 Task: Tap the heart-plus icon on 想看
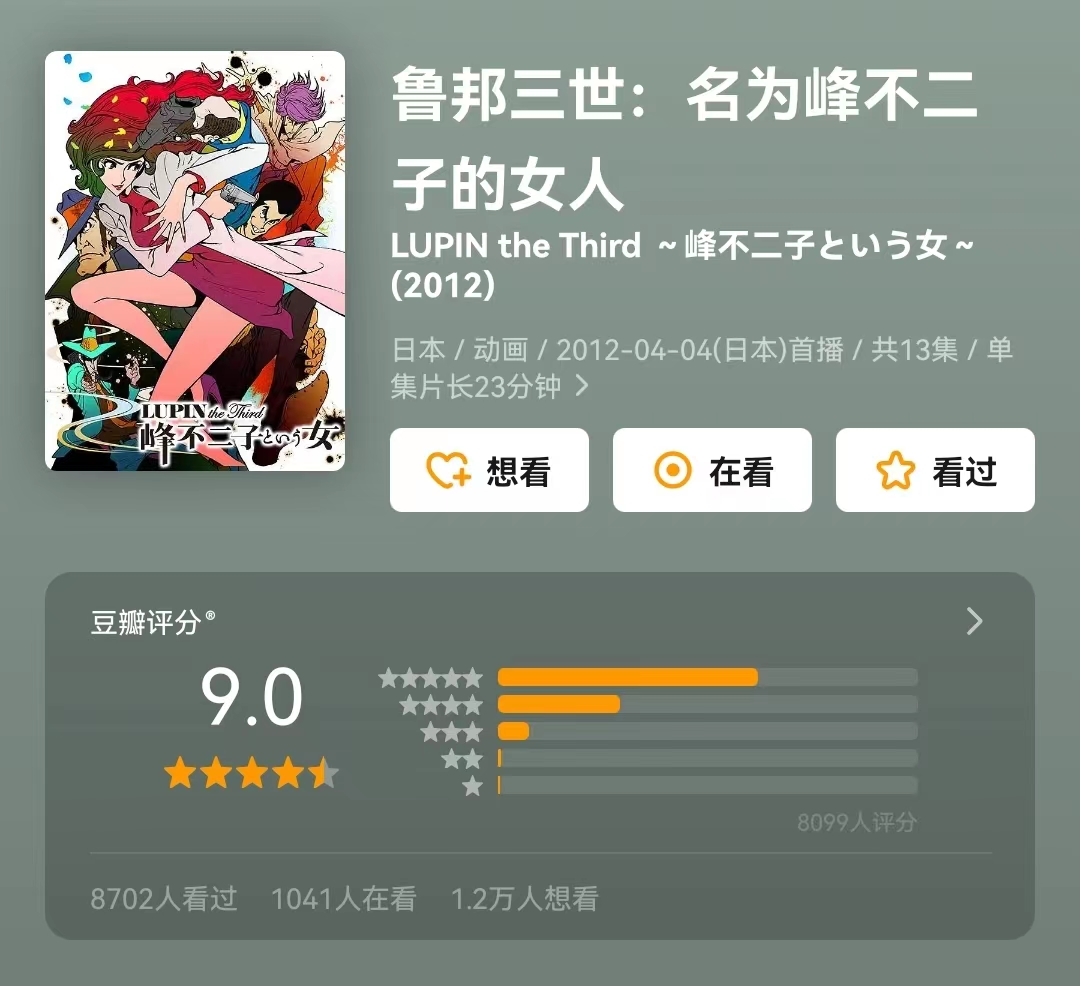coord(448,470)
